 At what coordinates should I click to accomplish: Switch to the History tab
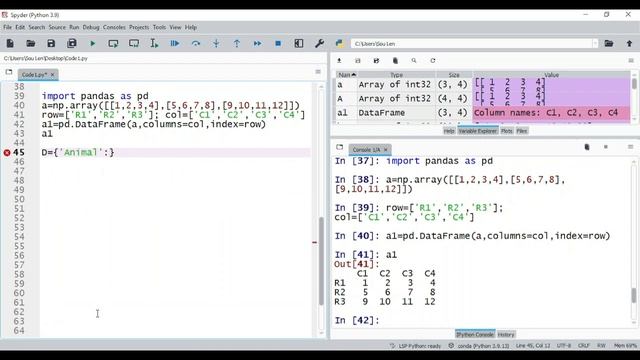(x=506, y=335)
